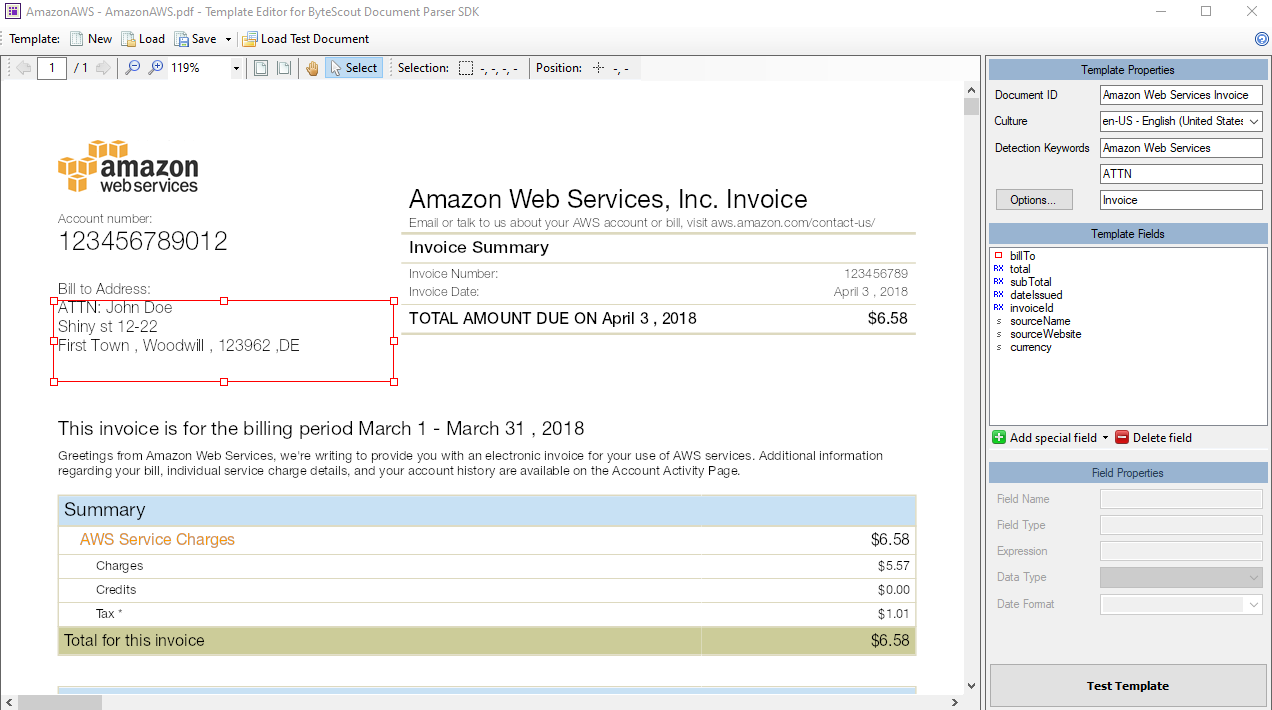Open the zoom percentage dropdown
This screenshot has width=1272, height=710.
click(236, 68)
